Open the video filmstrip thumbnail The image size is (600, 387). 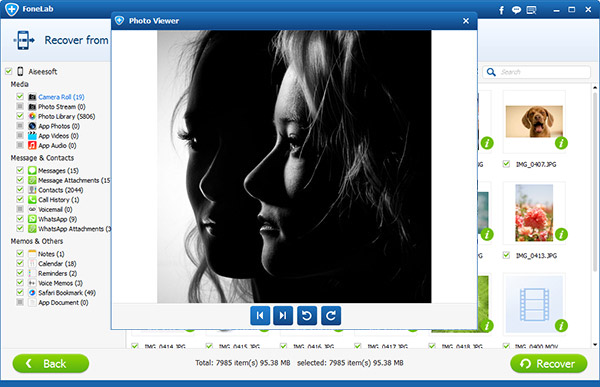[x=534, y=304]
